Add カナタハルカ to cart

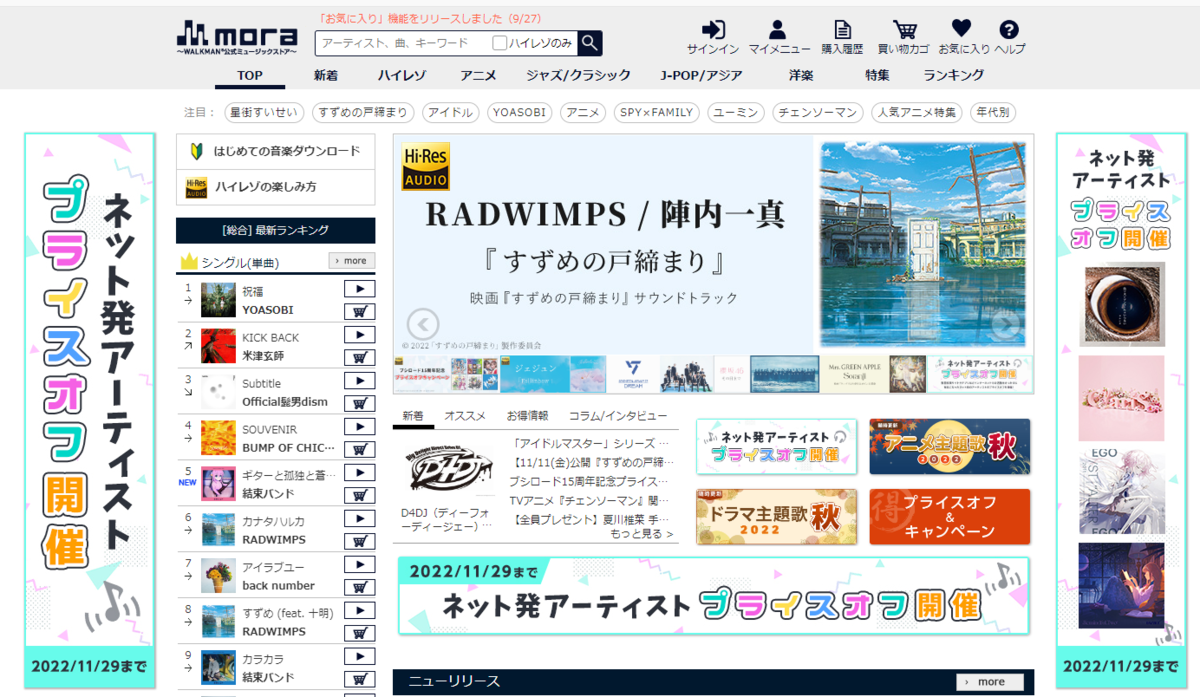359,541
